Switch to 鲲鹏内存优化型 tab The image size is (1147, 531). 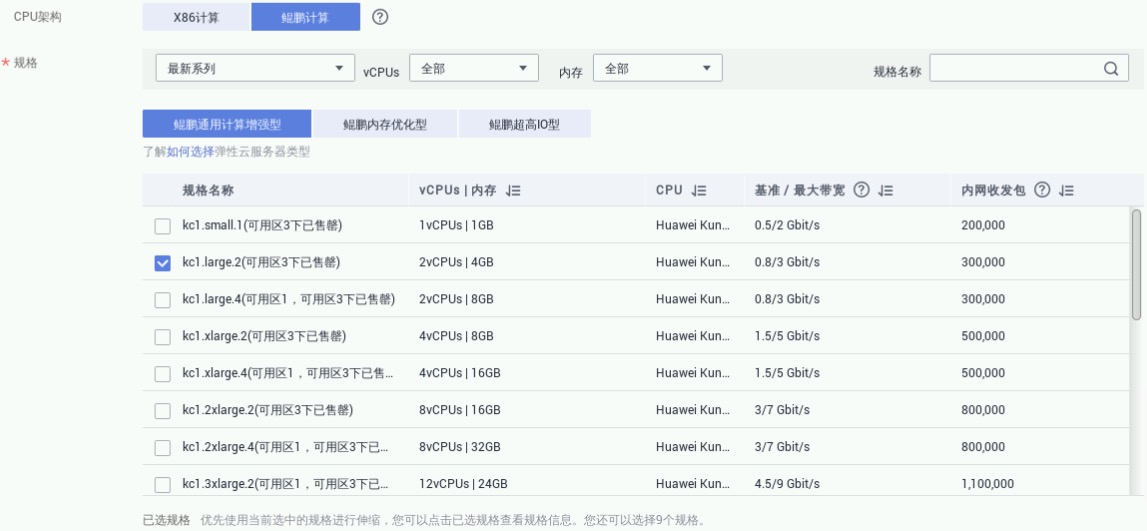pos(385,124)
